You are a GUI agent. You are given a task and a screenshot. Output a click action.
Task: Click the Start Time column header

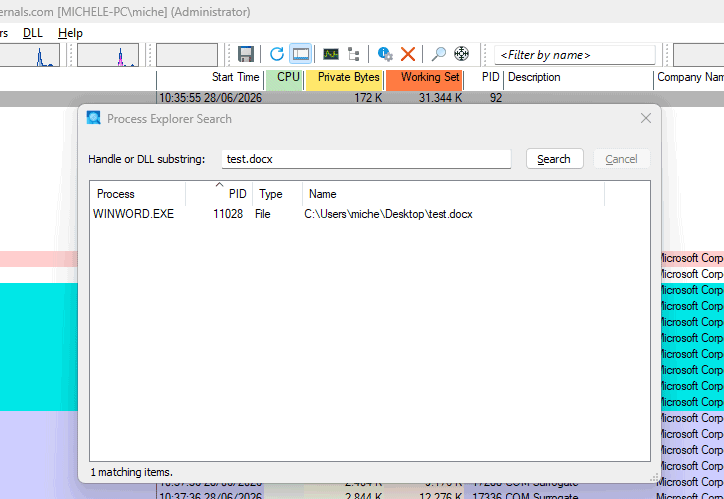click(210, 78)
